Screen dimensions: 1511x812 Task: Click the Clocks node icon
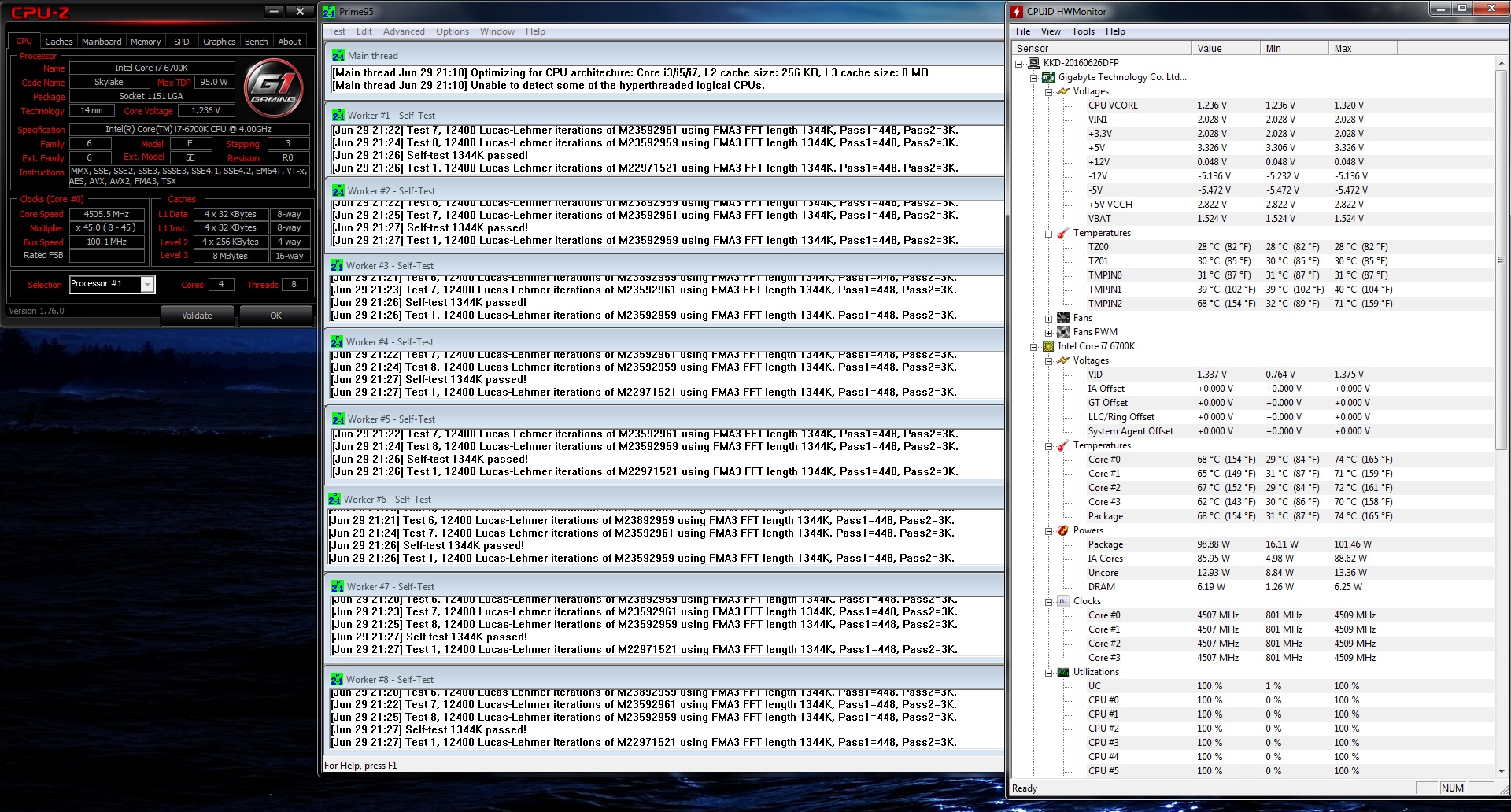pos(1063,601)
